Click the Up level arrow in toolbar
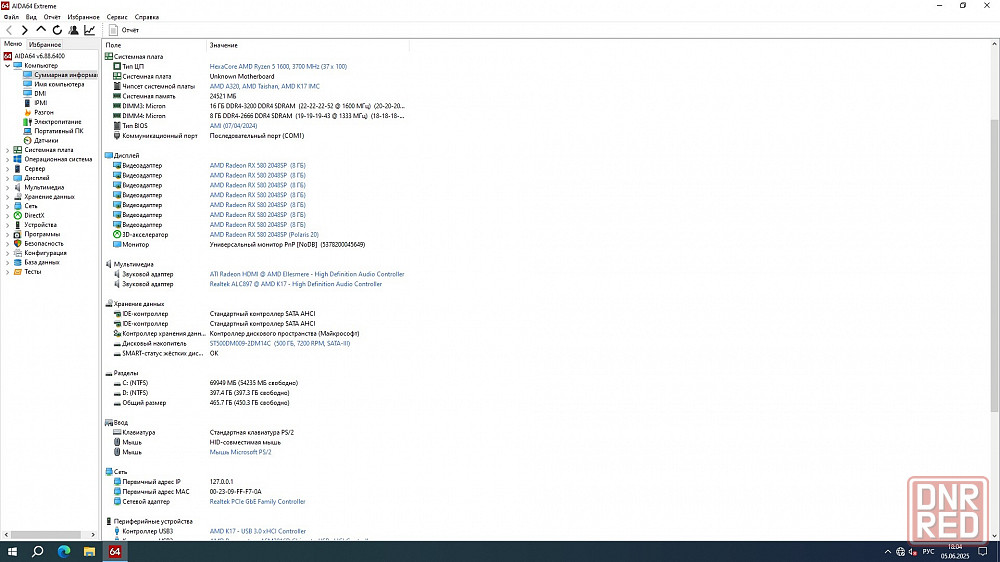 (41, 30)
